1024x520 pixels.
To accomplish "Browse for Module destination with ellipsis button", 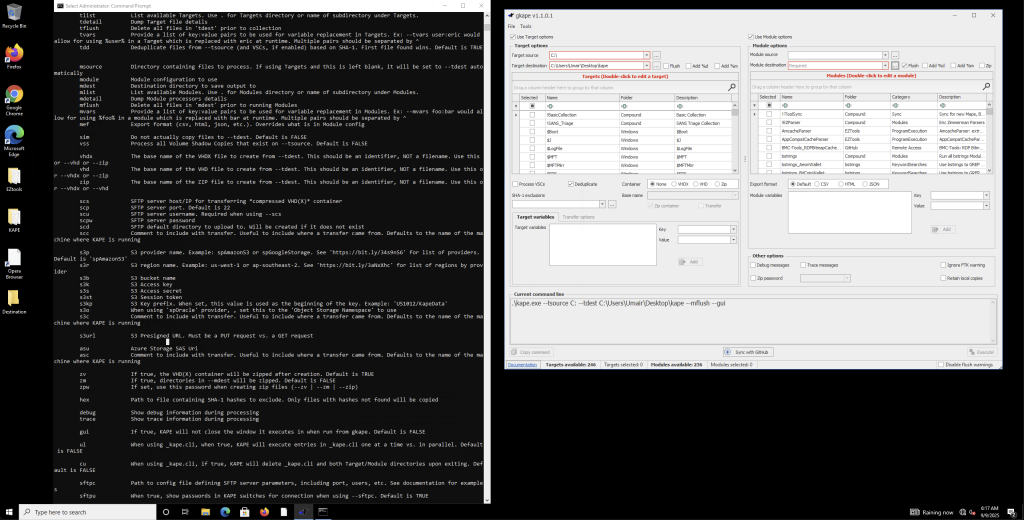I will tap(895, 66).
